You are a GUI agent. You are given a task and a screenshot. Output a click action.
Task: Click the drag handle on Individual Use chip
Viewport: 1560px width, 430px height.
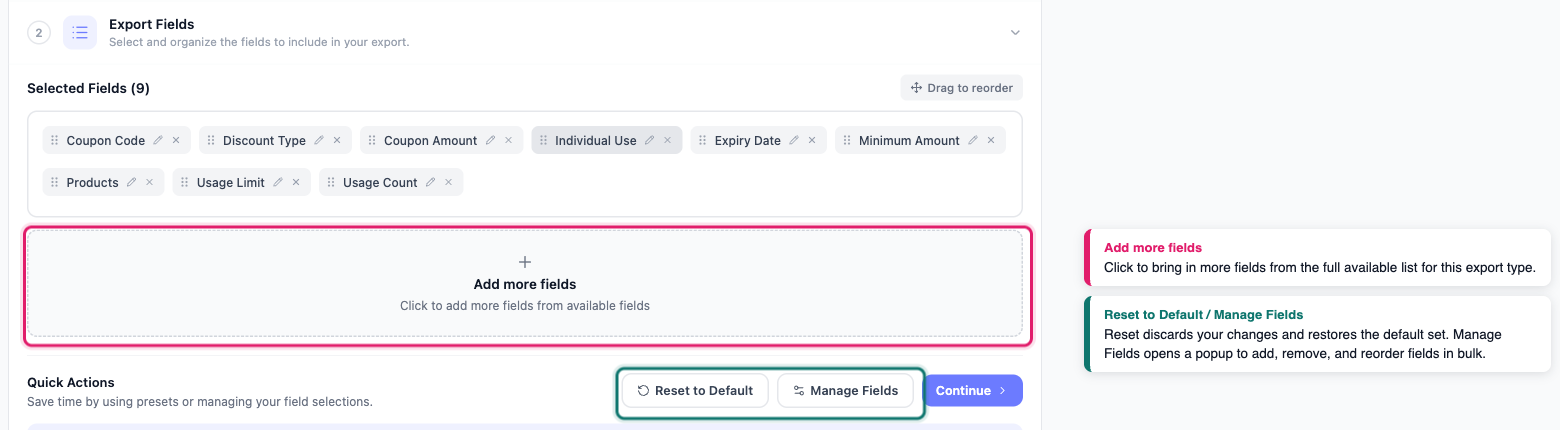tap(543, 141)
